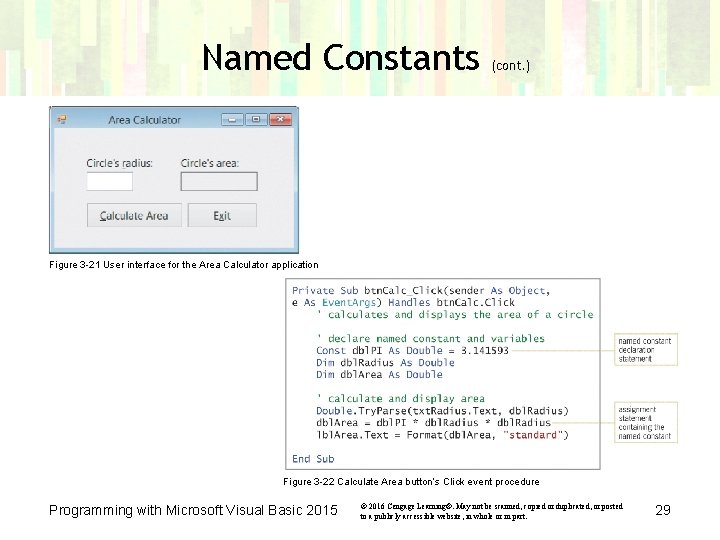
Task: Click the 'Circle's radius:' label
Action: point(119,163)
